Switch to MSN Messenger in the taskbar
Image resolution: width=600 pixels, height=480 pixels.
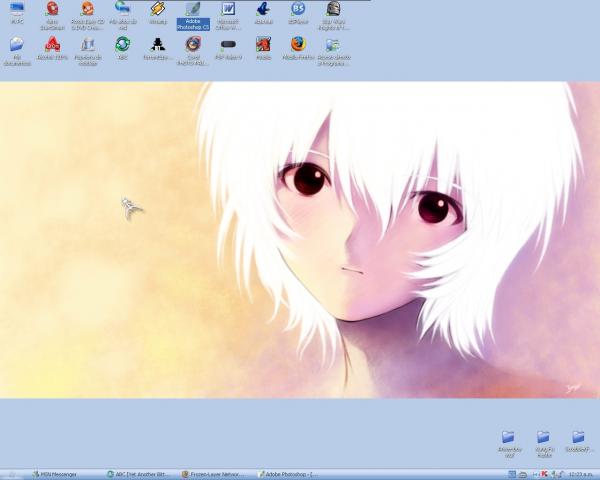[54, 474]
